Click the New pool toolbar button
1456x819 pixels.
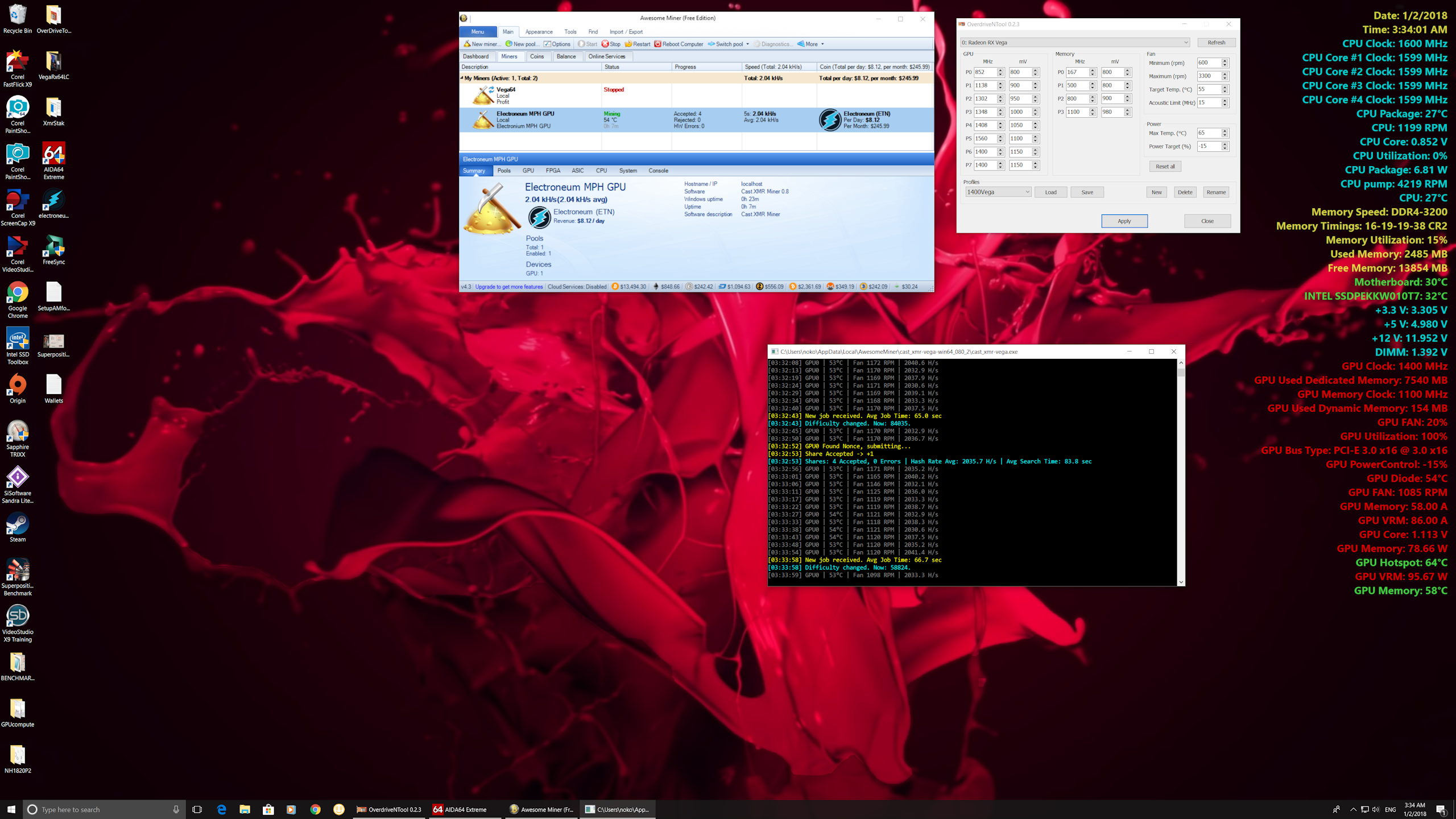click(x=522, y=44)
